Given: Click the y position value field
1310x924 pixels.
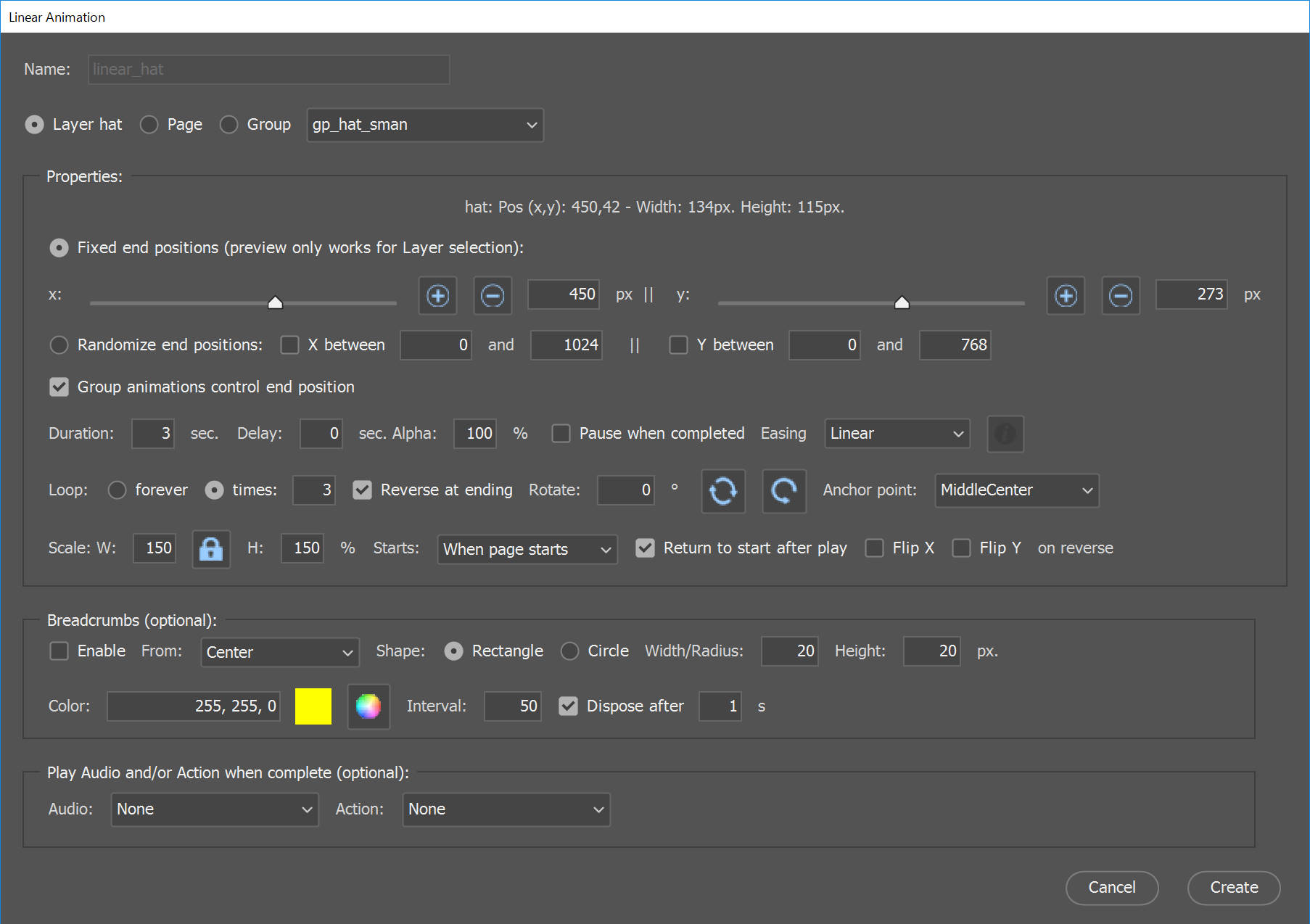Looking at the screenshot, I should click(1192, 294).
